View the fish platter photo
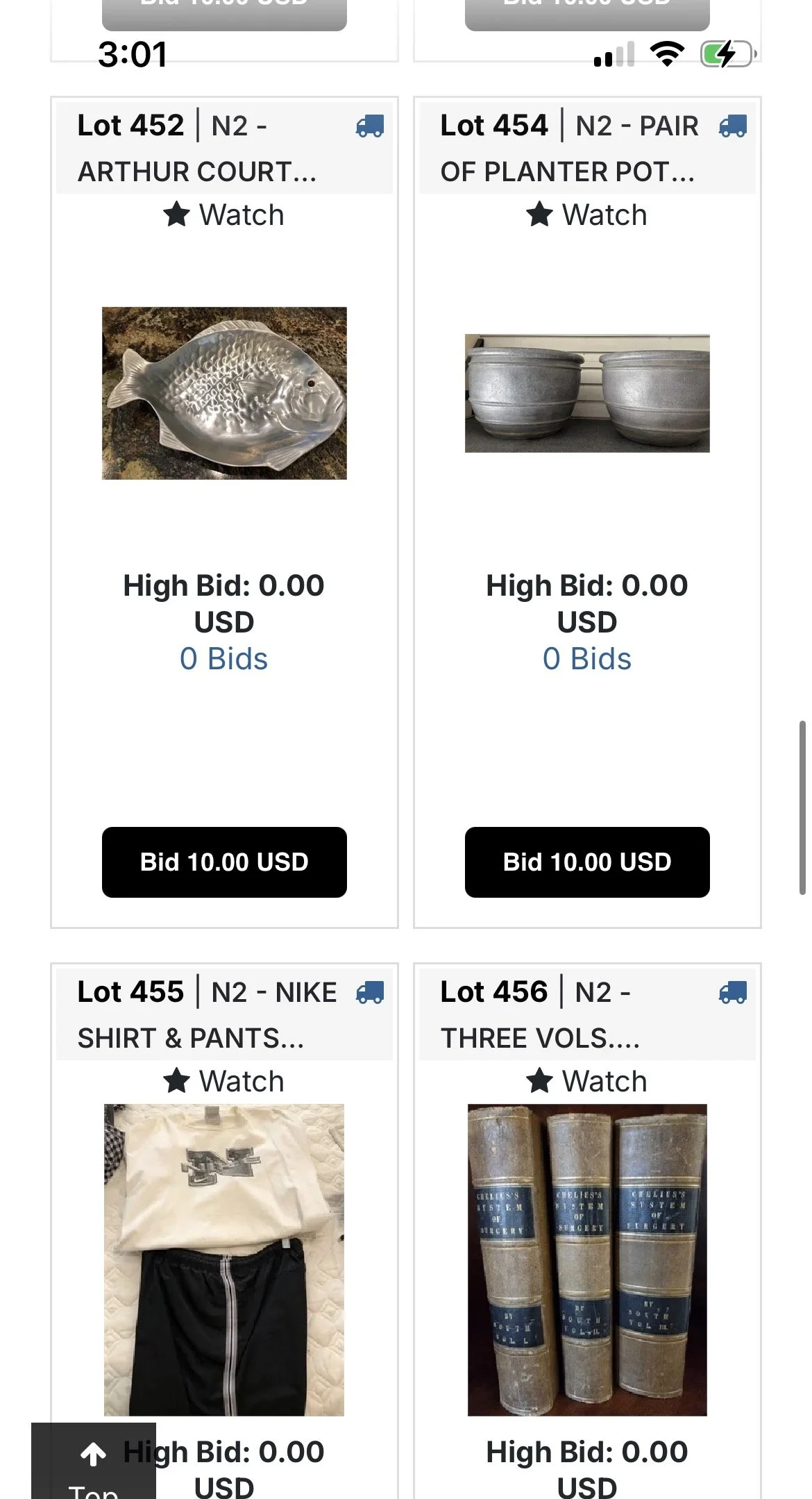Viewport: 812px width, 1499px height. pyautogui.click(x=224, y=393)
